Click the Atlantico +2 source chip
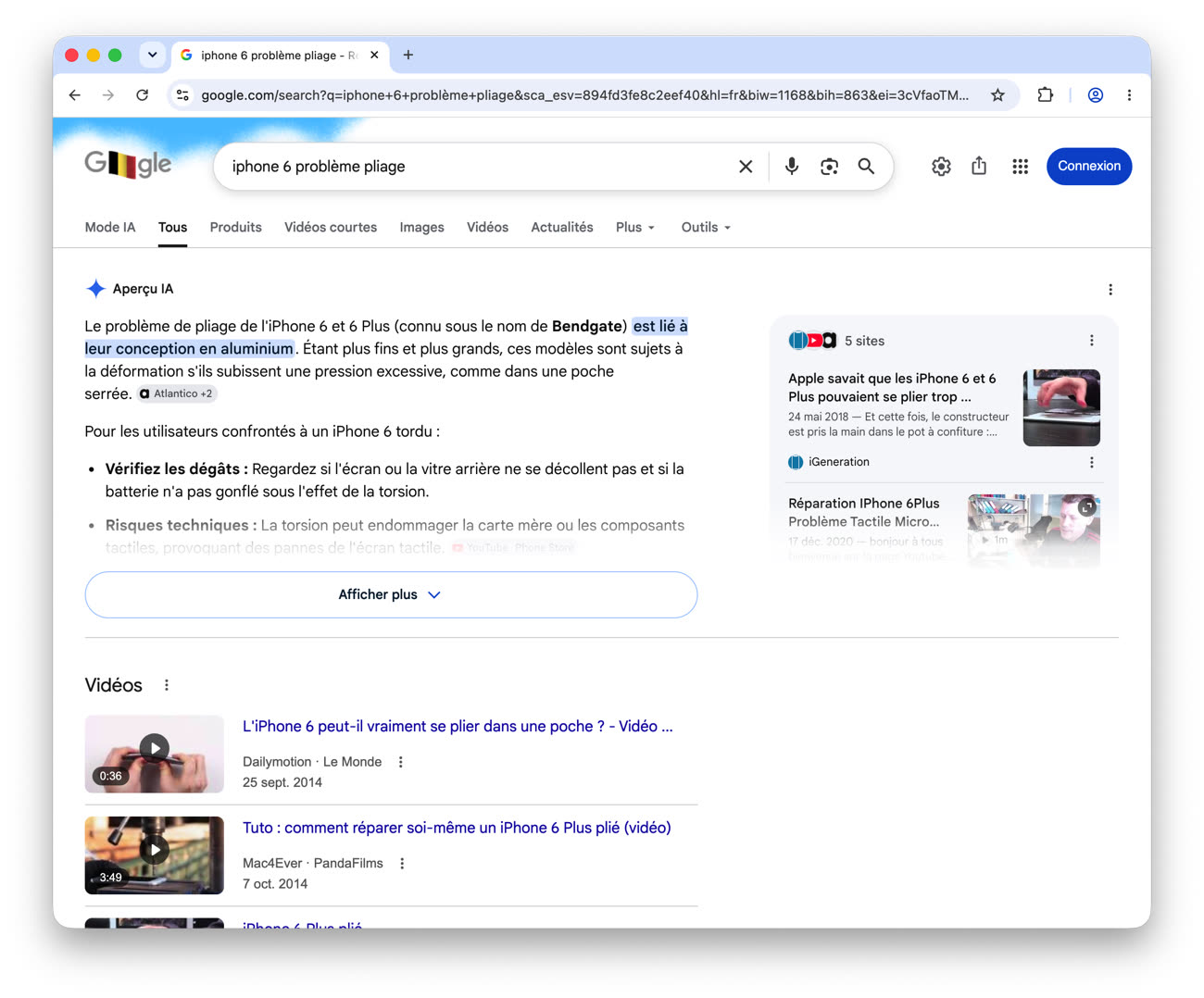1204x998 pixels. 177,393
